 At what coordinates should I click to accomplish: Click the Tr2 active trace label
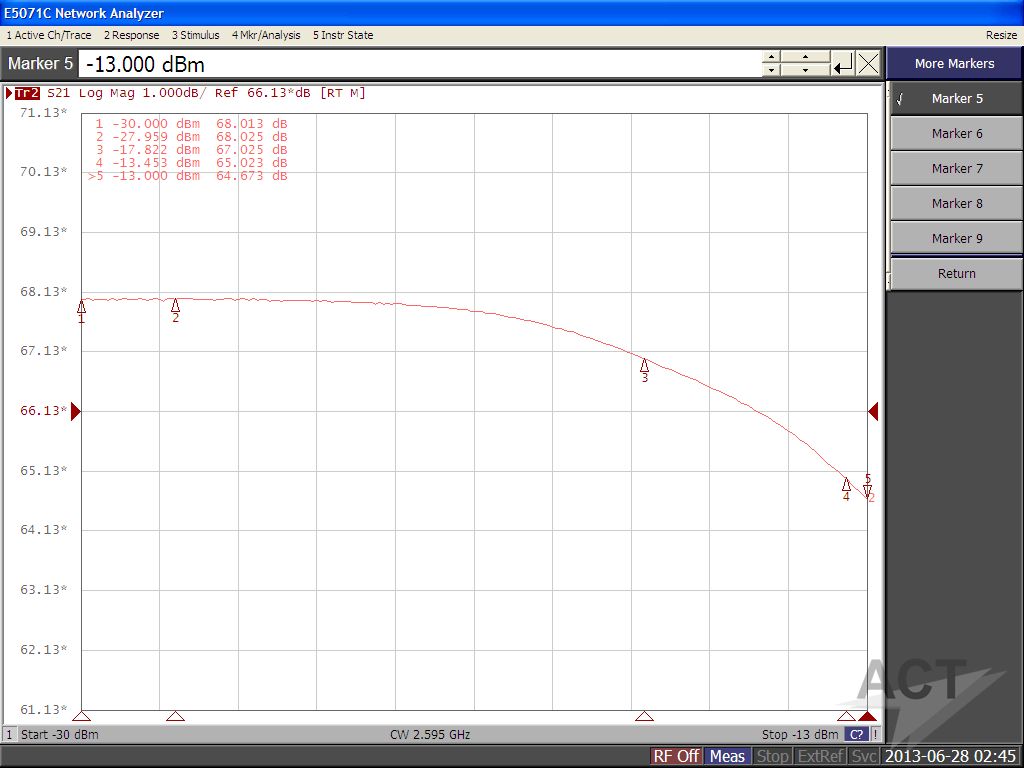tap(27, 93)
